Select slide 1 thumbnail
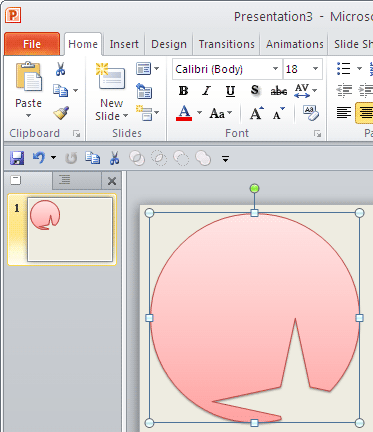373x432 pixels. click(70, 229)
